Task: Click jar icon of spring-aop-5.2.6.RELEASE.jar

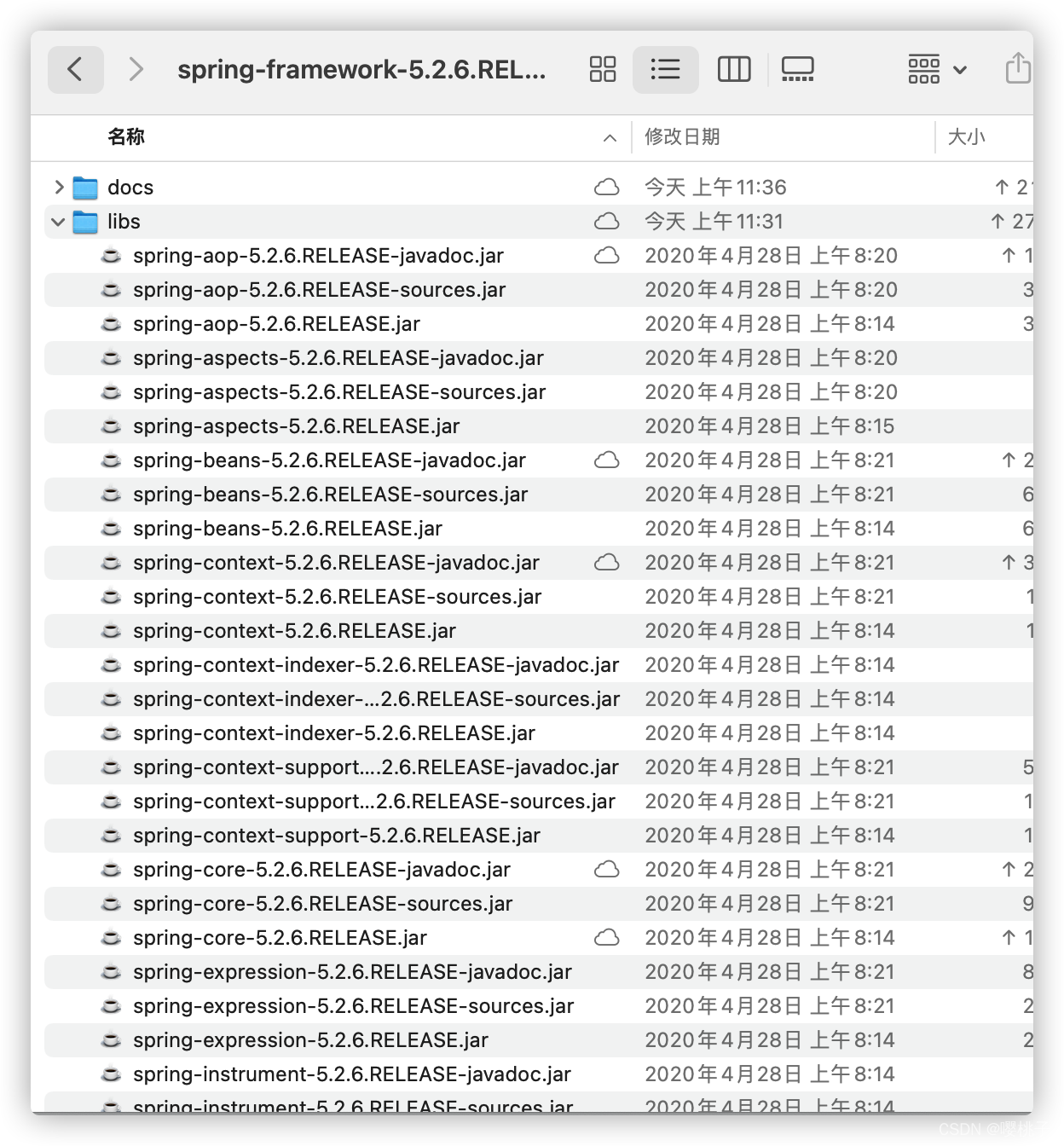Action: click(111, 324)
